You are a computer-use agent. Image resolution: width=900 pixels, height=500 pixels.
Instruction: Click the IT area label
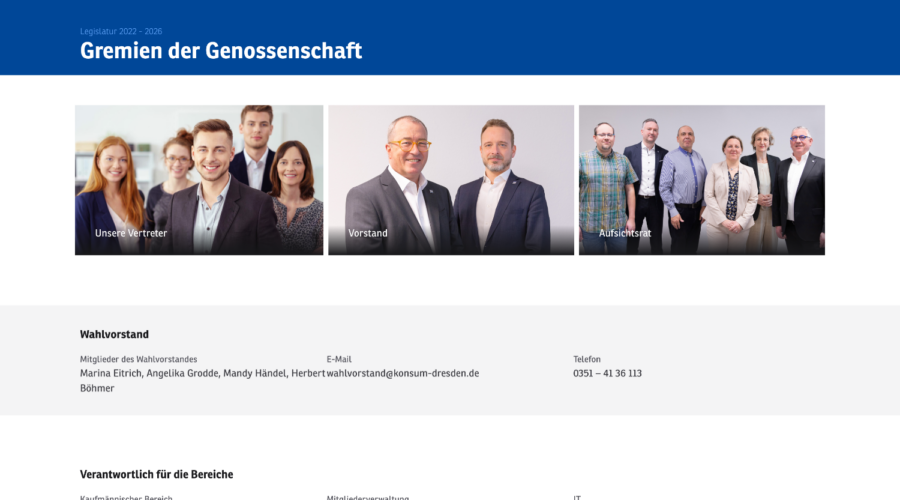click(x=577, y=497)
